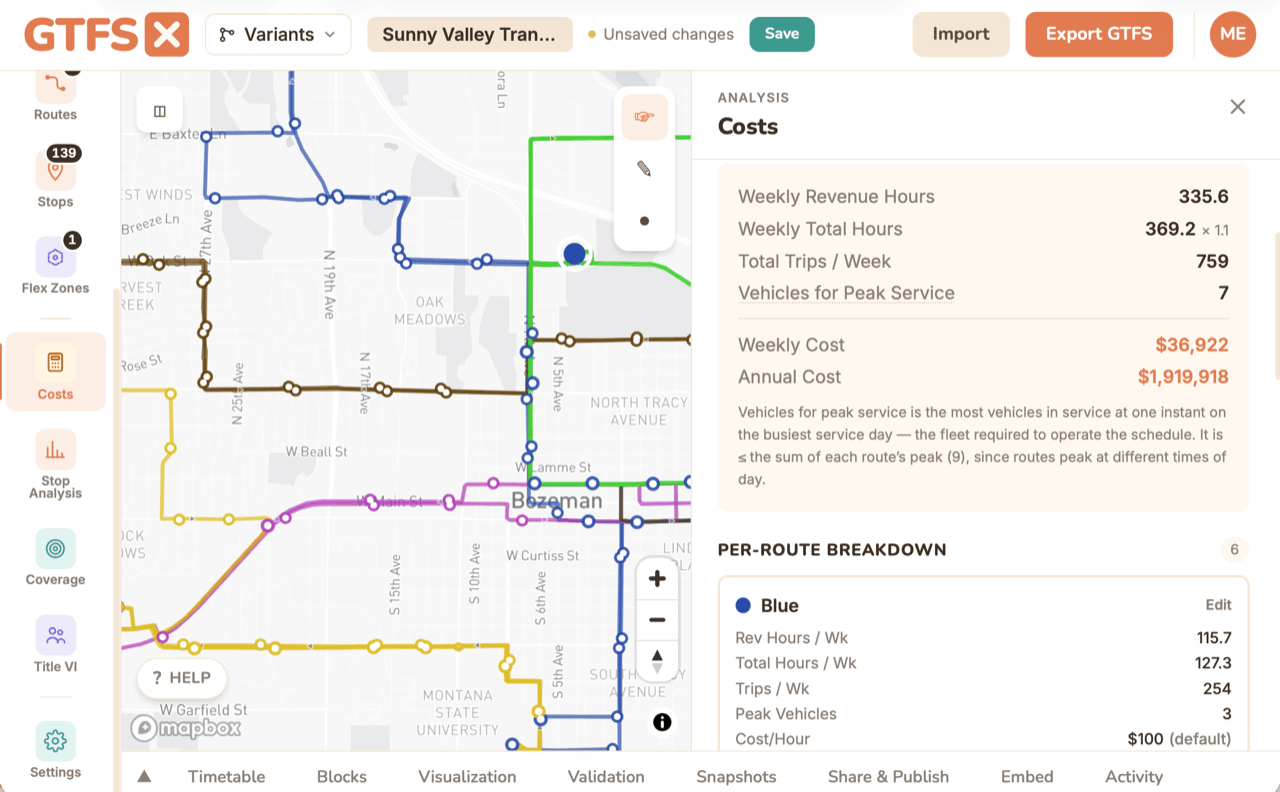Click the Sunny Valley Tran... feed name
This screenshot has width=1280, height=792.
(x=470, y=35)
